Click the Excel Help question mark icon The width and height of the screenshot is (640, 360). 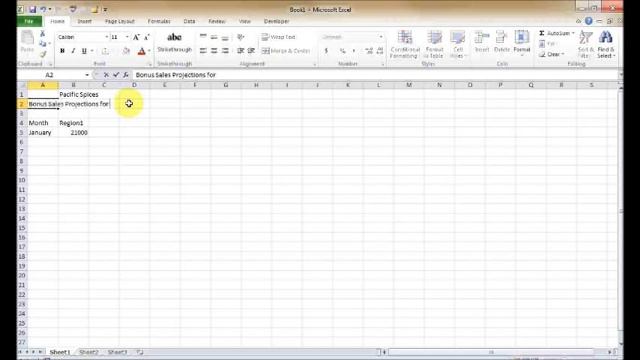[x=589, y=21]
